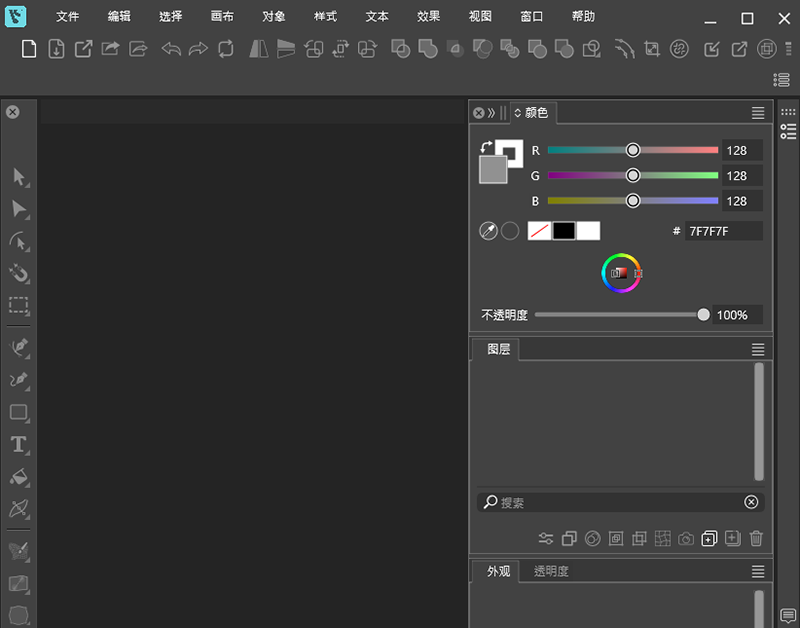Open the 文件 menu
800x628 pixels.
(x=67, y=17)
